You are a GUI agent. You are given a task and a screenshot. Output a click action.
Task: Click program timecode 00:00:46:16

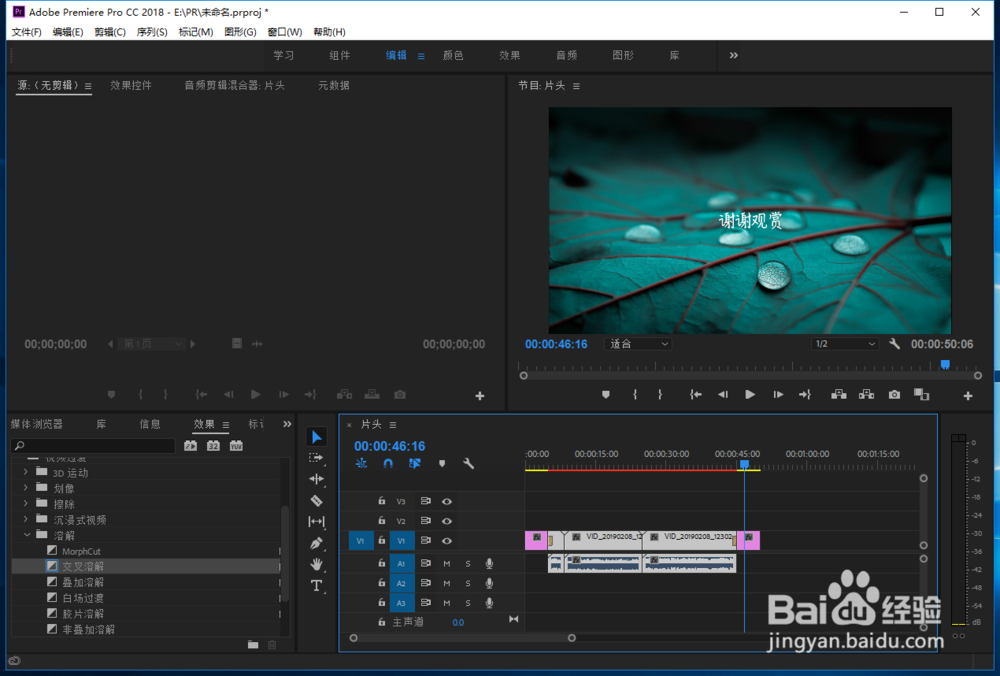555,344
